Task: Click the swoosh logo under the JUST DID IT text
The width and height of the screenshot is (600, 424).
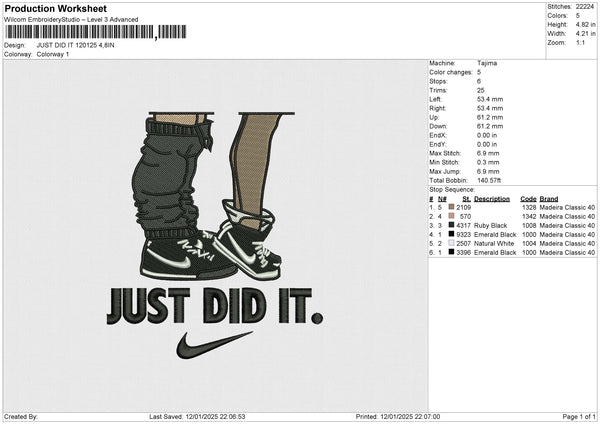Action: [214, 345]
